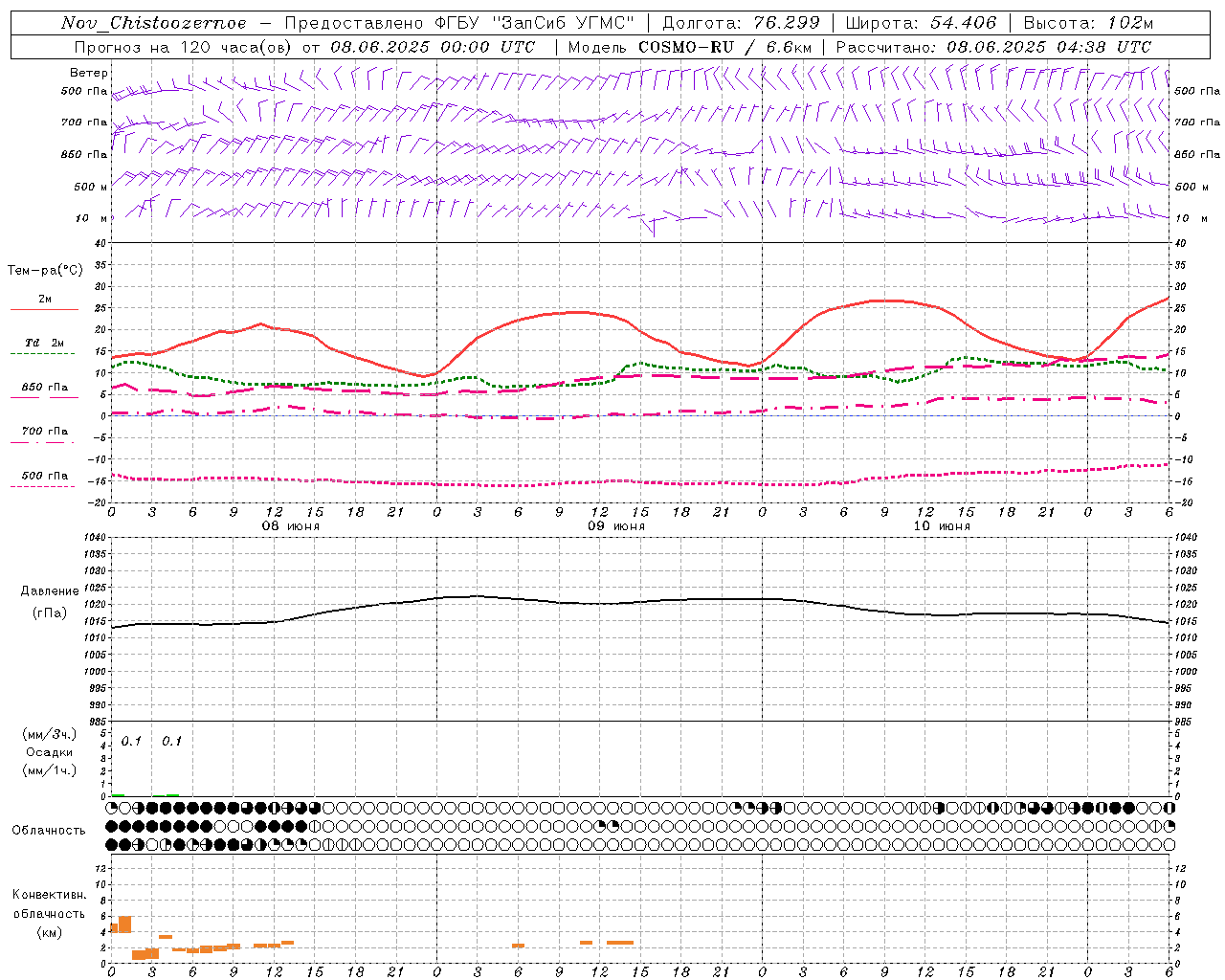1225x980 pixels.
Task: Click the Конвективн. label text
Action: (x=49, y=895)
